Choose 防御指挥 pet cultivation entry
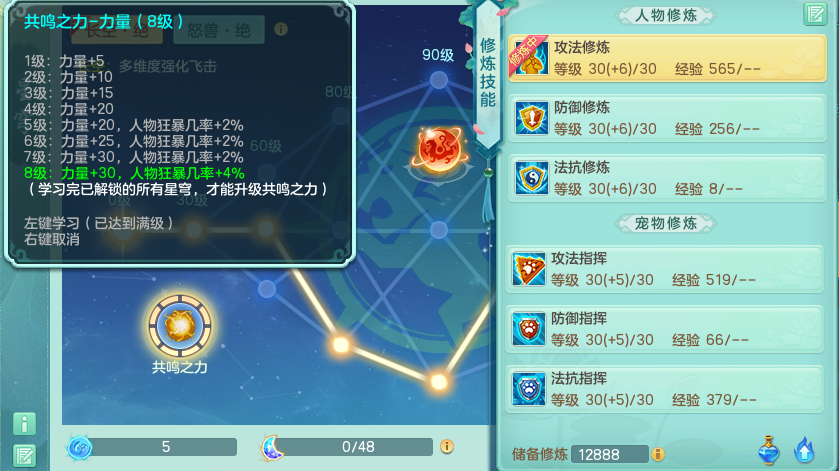The width and height of the screenshot is (839, 471). (664, 329)
